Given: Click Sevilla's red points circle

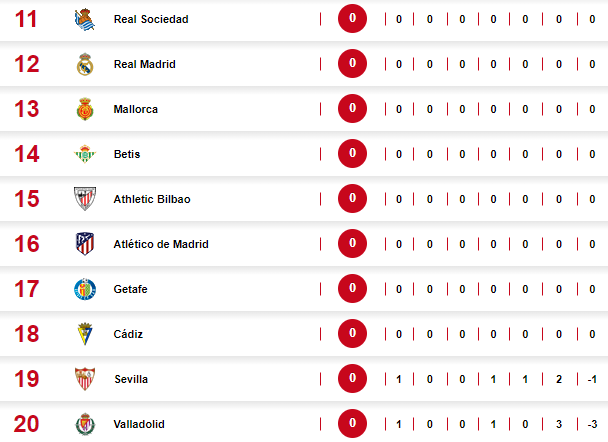Looking at the screenshot, I should (353, 379).
